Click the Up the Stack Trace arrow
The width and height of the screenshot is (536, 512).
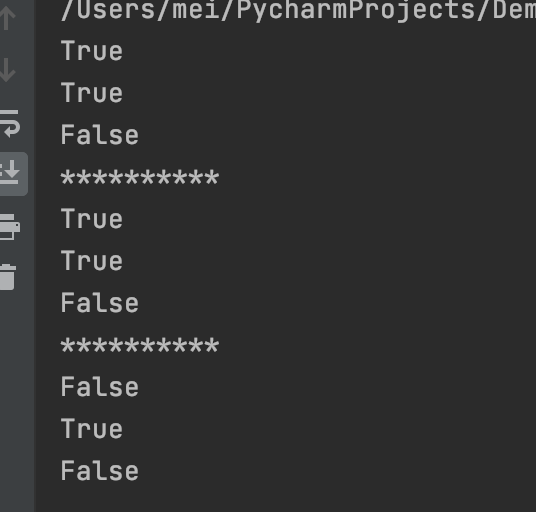point(8,17)
